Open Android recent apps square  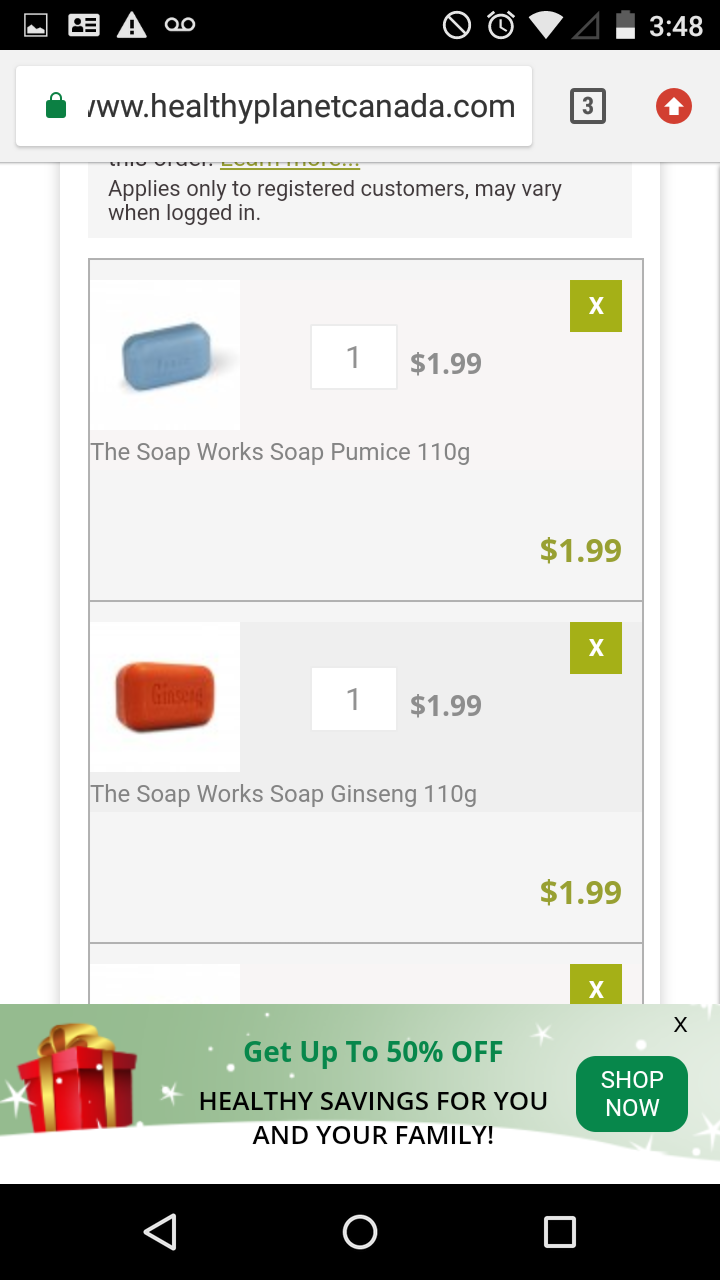click(559, 1232)
